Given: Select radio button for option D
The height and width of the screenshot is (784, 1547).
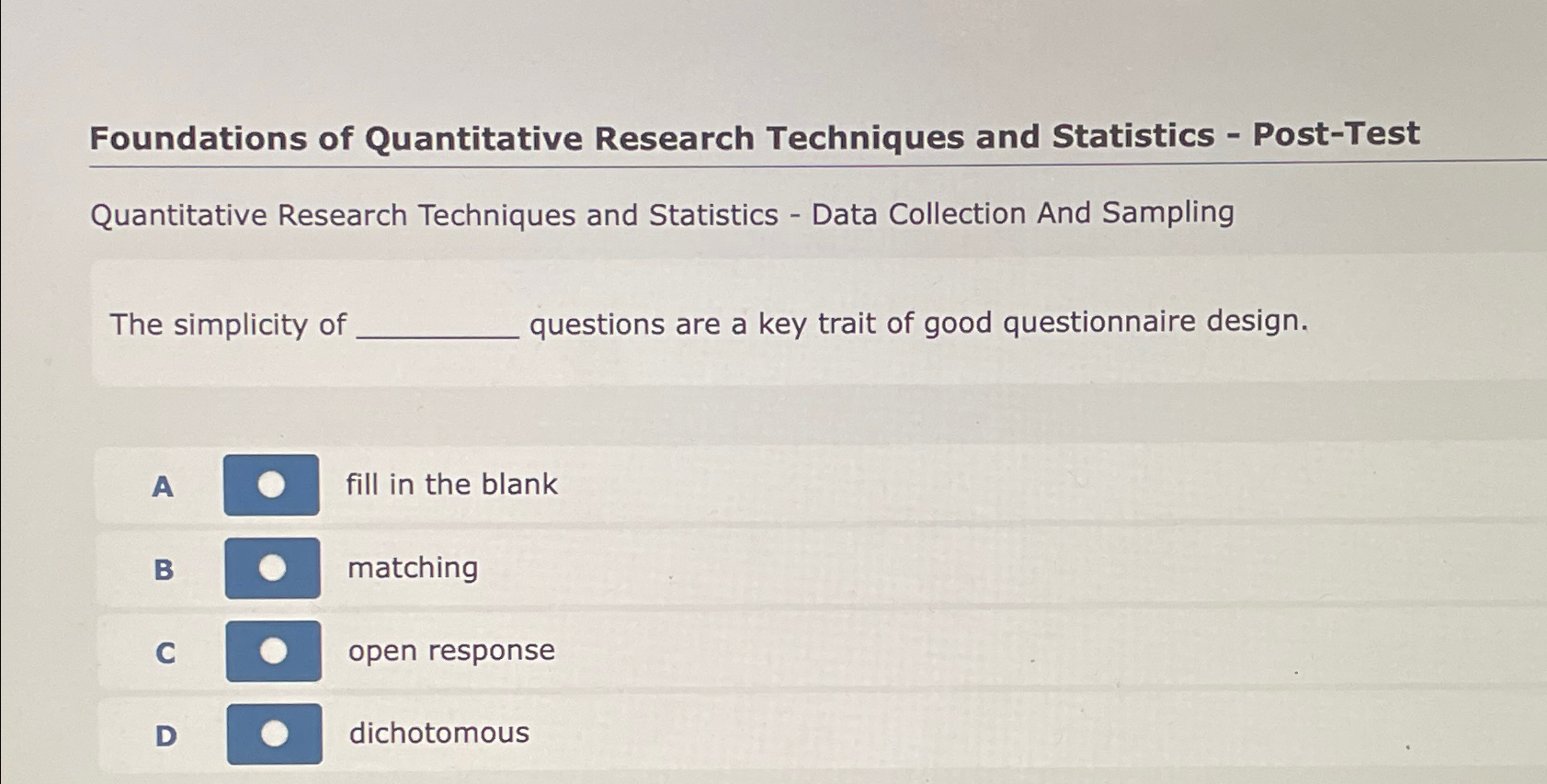Looking at the screenshot, I should pos(275,733).
